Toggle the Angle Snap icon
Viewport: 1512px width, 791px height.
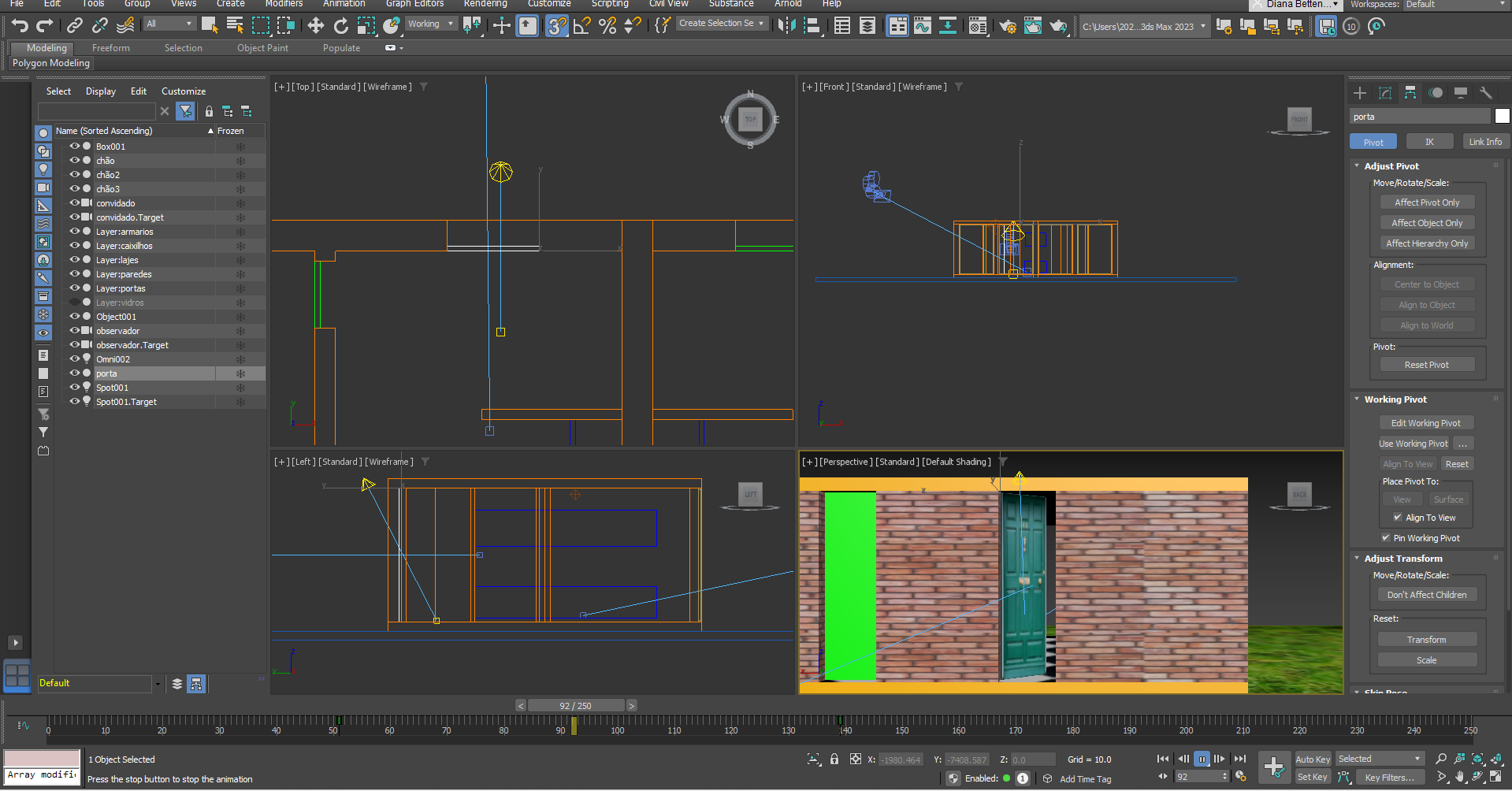tap(582, 26)
